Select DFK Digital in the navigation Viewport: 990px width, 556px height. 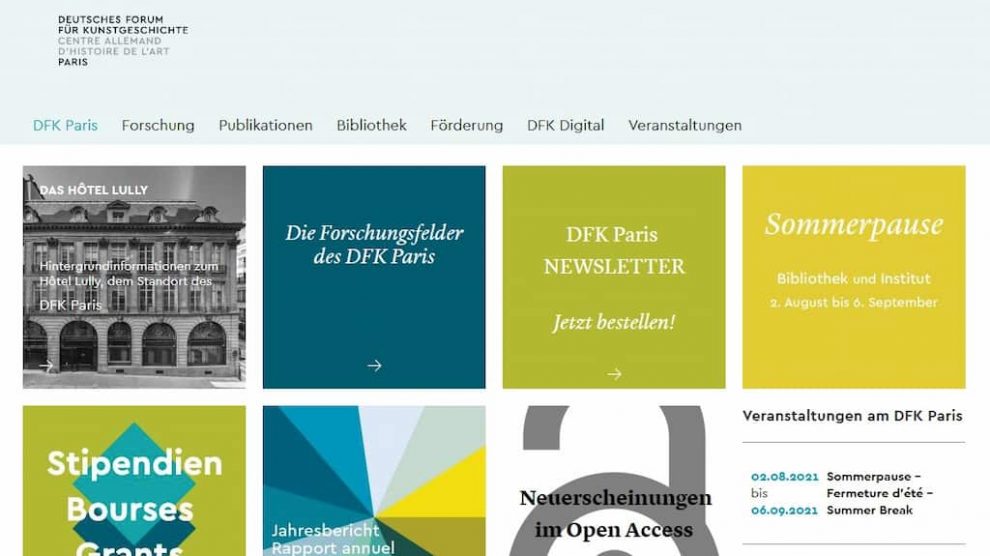pos(566,126)
